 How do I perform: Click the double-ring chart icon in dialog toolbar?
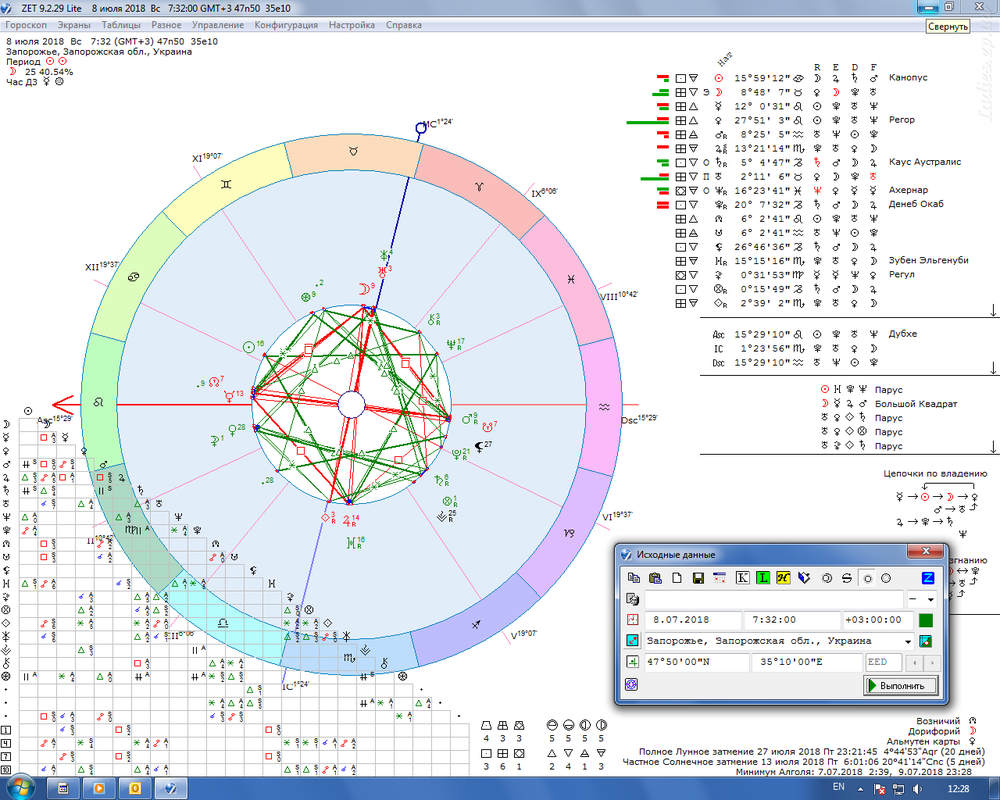coord(827,578)
